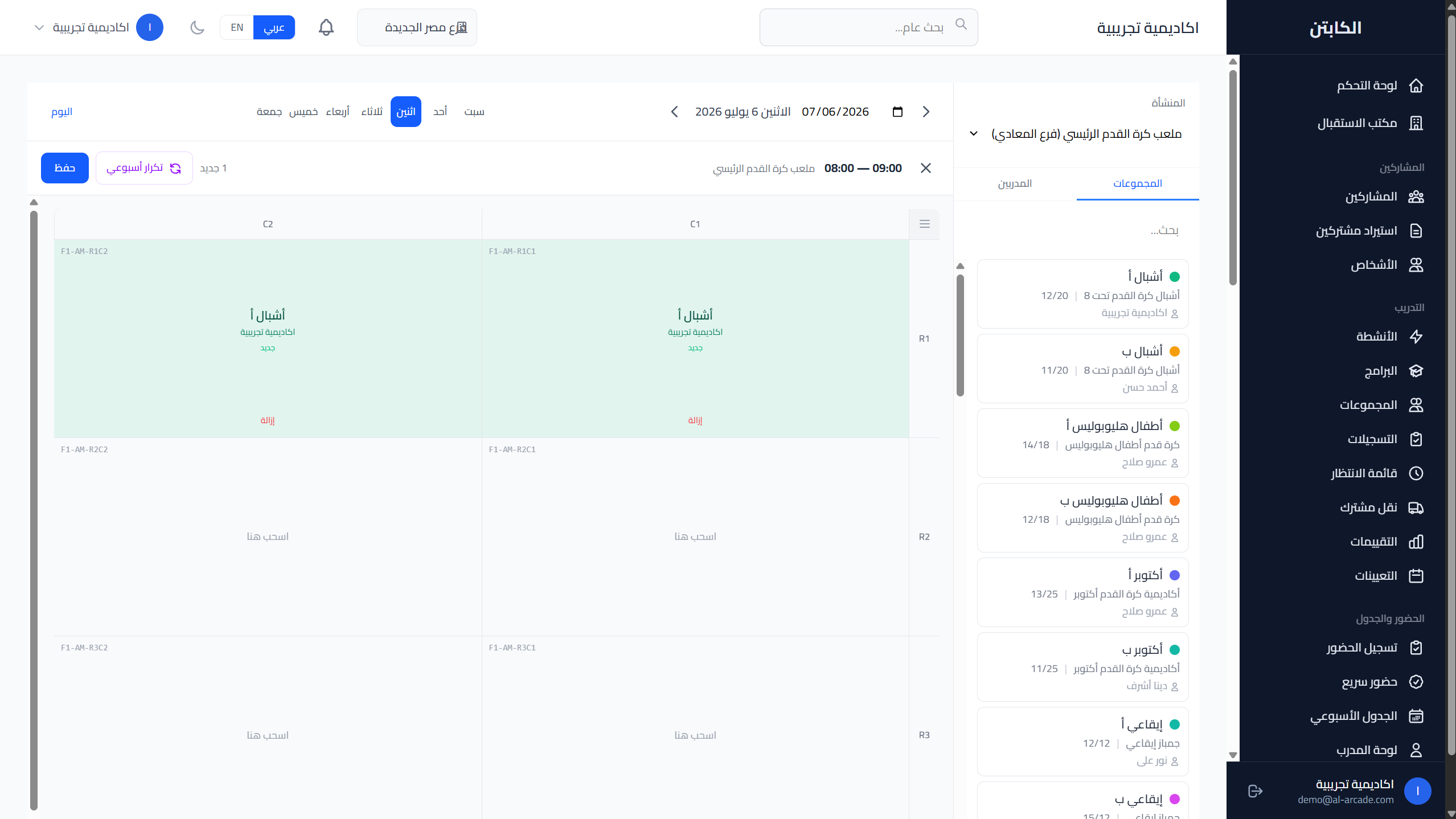Open notifications bell icon
The height and width of the screenshot is (819, 1456).
click(326, 27)
